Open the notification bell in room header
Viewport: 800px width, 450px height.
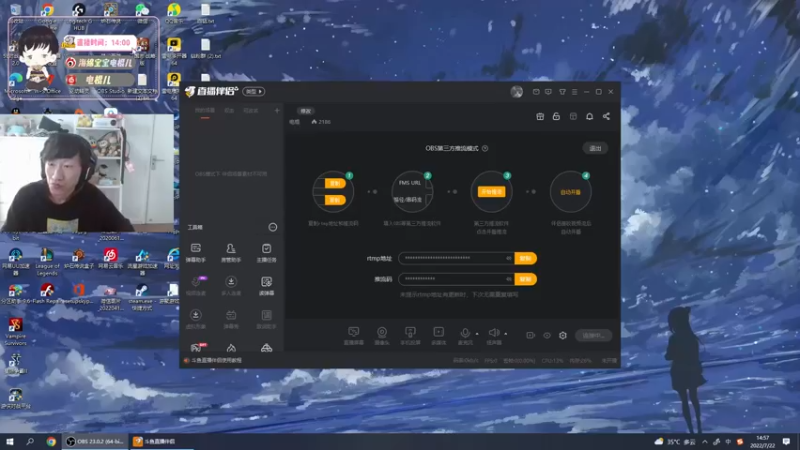589,116
